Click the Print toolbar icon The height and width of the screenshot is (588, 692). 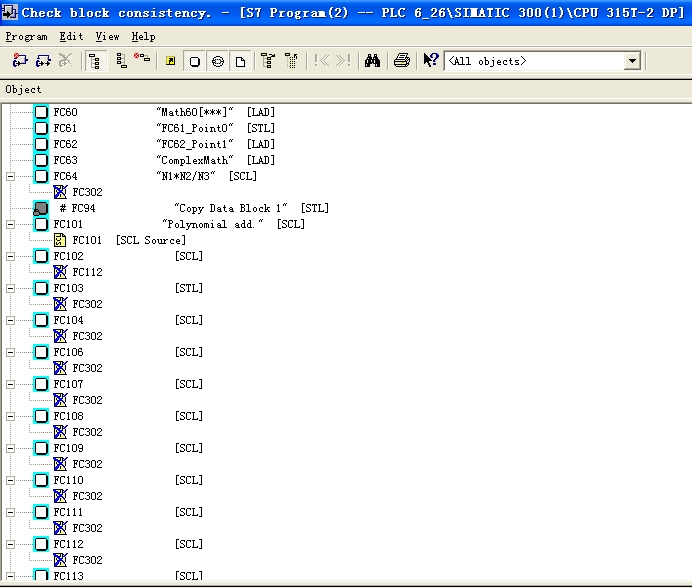pyautogui.click(x=402, y=60)
